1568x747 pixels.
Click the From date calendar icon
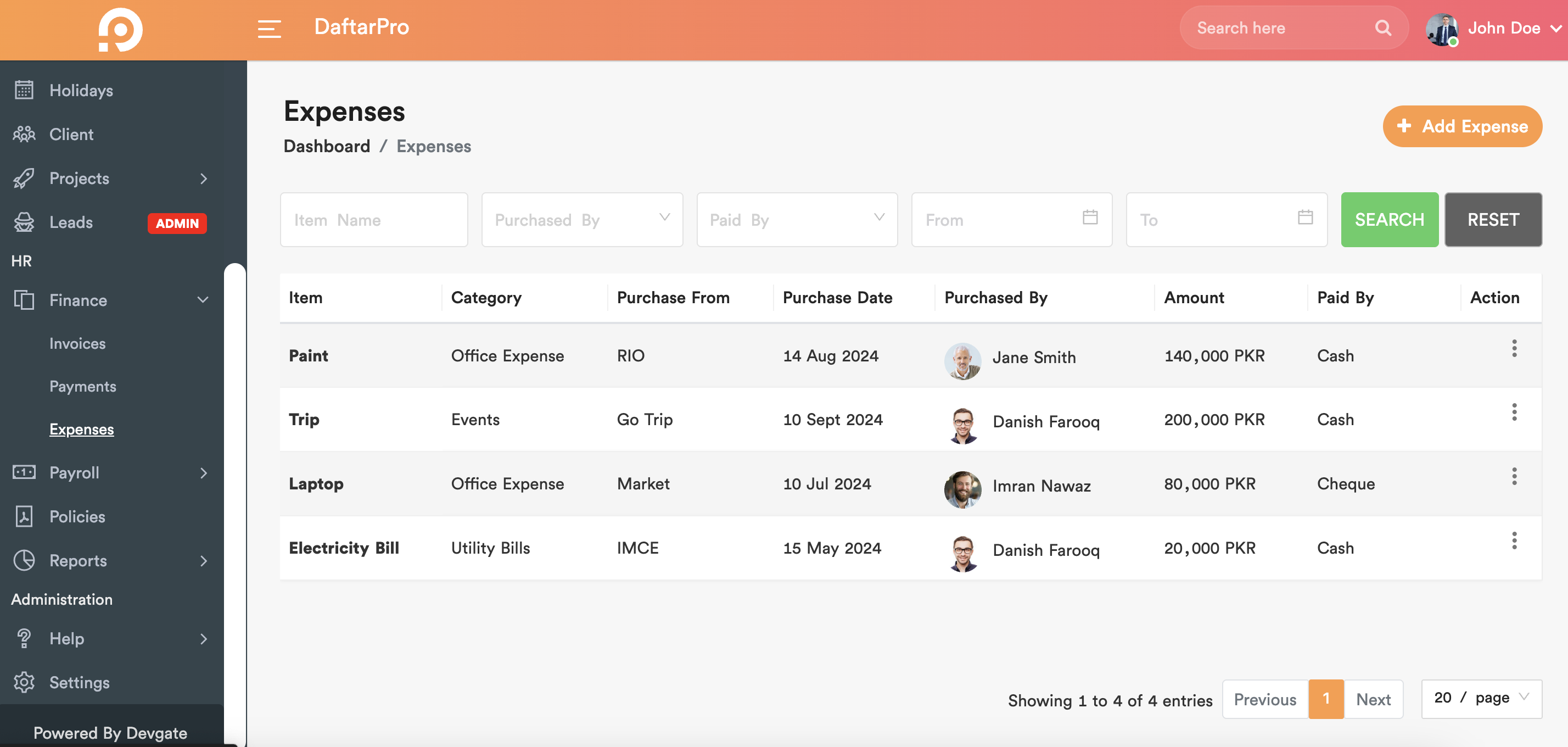(1090, 218)
